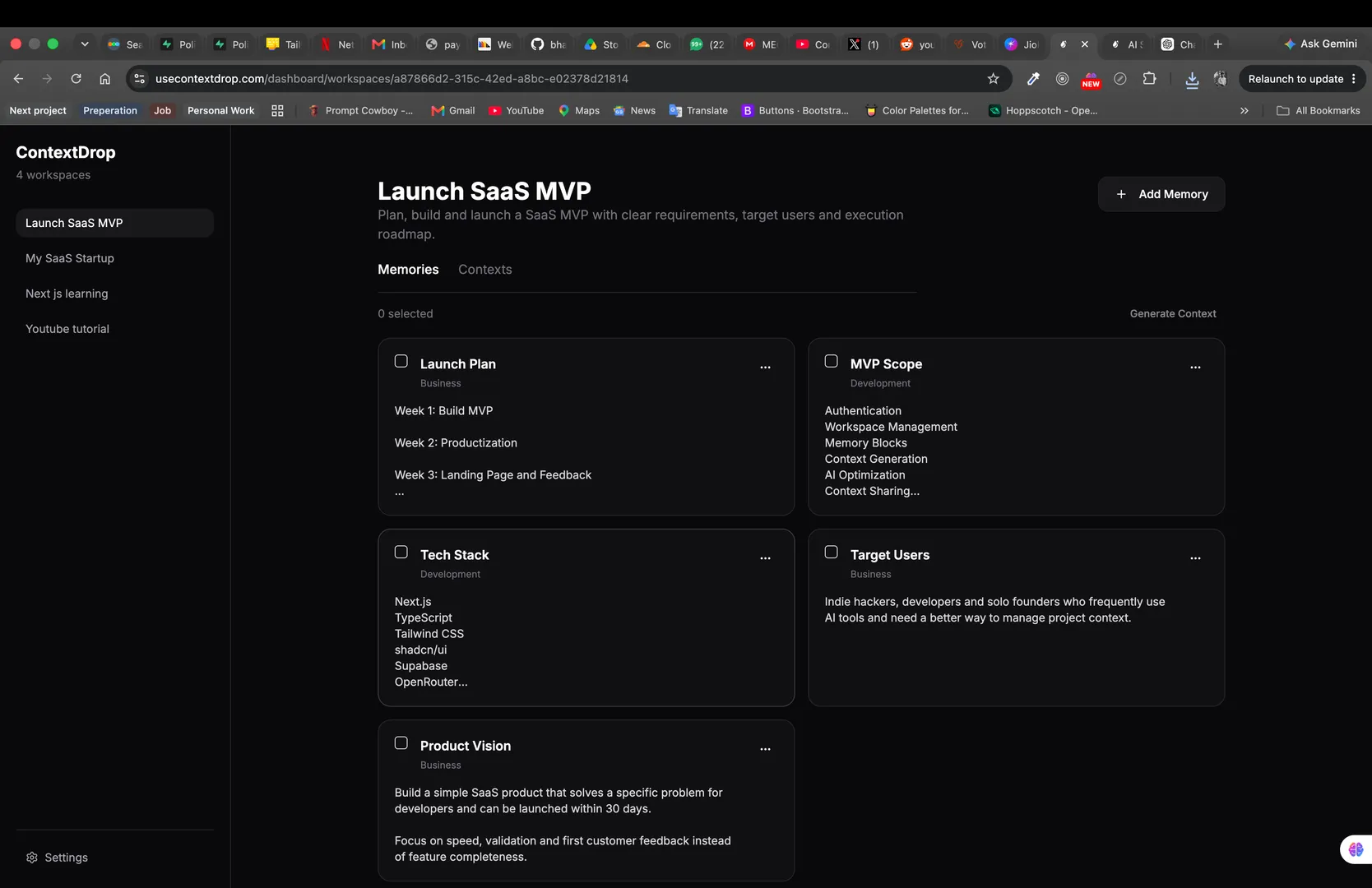Screen dimensions: 1372x888
Task: Open the Preperation bookmark folder
Action: 110,110
